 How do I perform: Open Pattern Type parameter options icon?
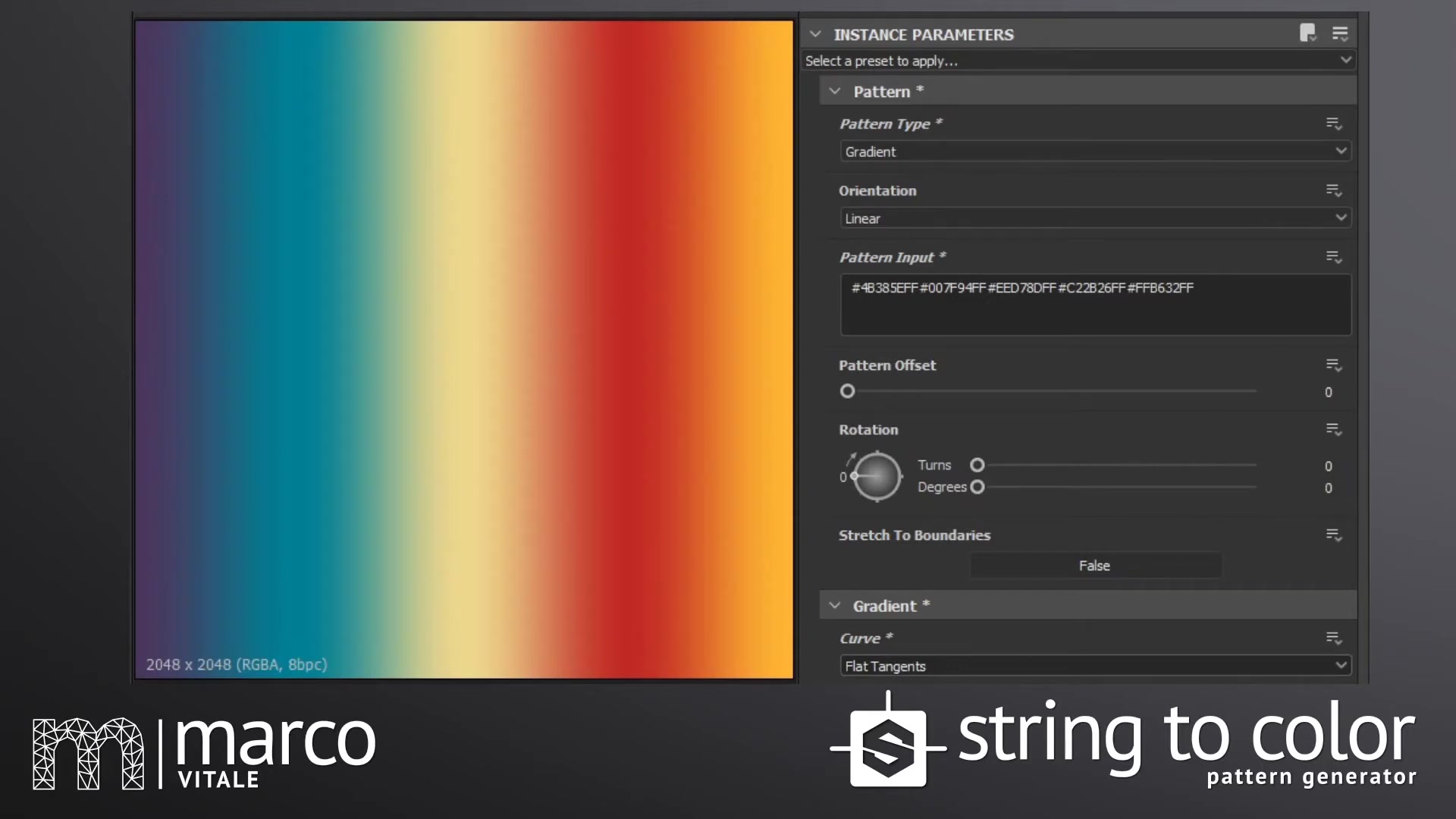click(1334, 124)
